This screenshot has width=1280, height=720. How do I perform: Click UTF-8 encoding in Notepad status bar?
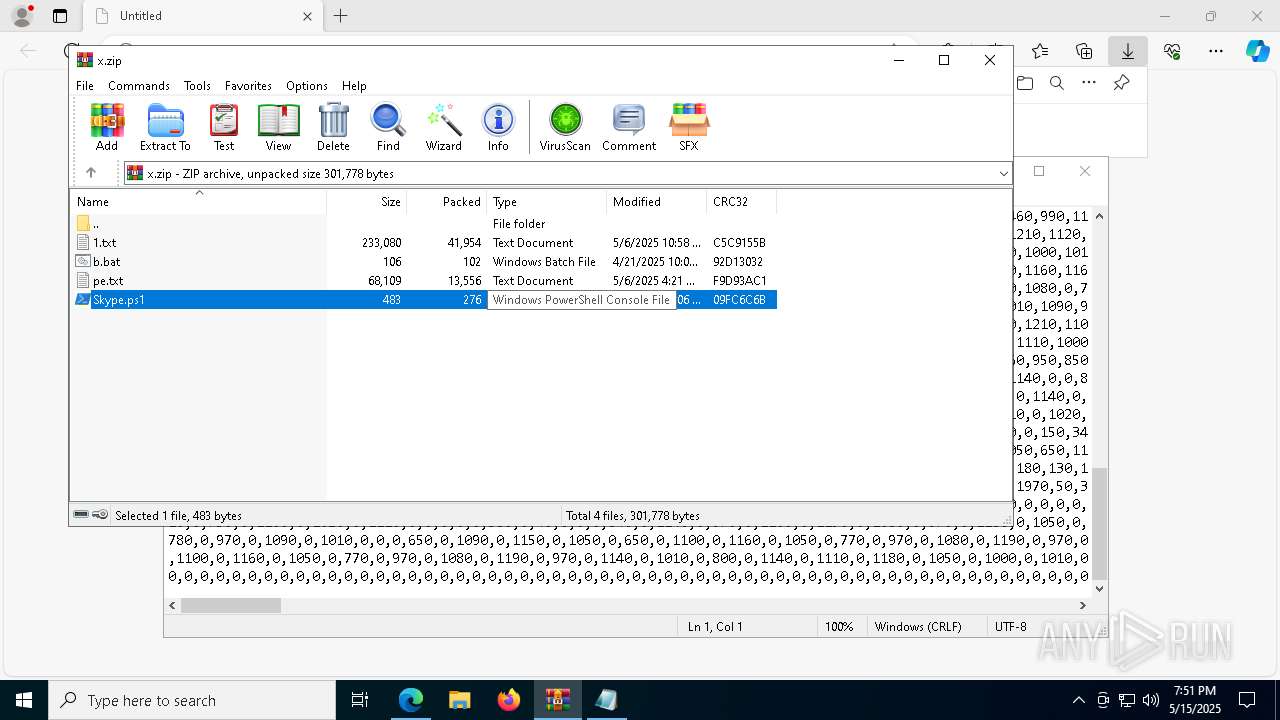coord(1010,627)
